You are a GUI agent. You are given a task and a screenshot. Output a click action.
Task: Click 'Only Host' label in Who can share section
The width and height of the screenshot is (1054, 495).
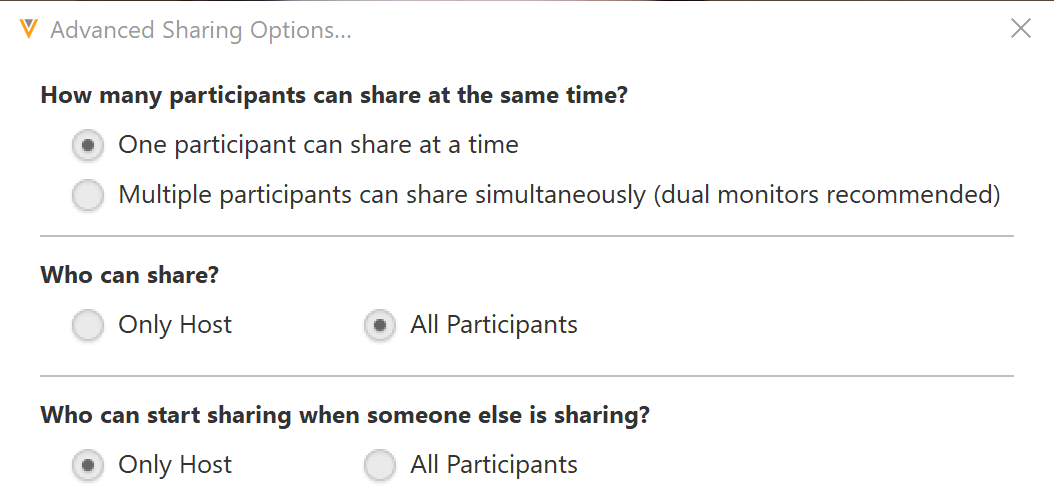175,325
